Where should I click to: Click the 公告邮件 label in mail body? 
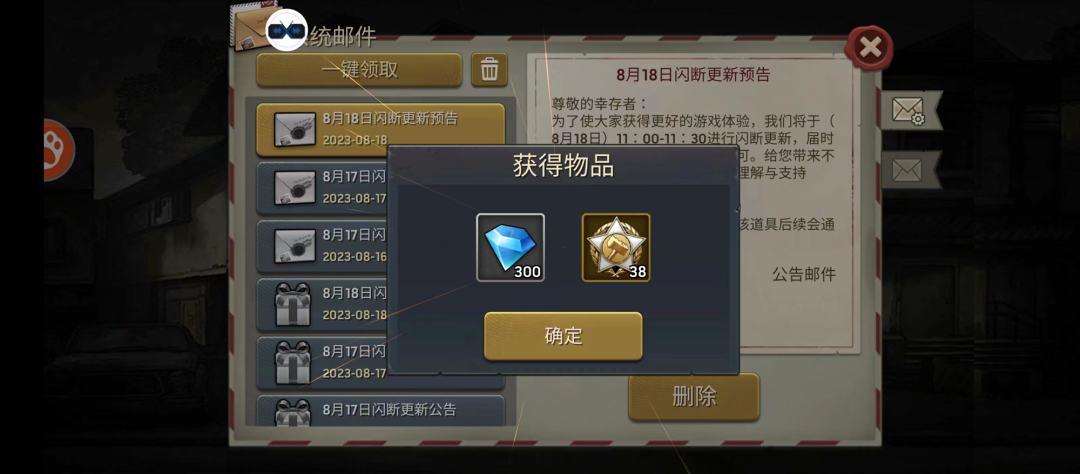(x=803, y=275)
